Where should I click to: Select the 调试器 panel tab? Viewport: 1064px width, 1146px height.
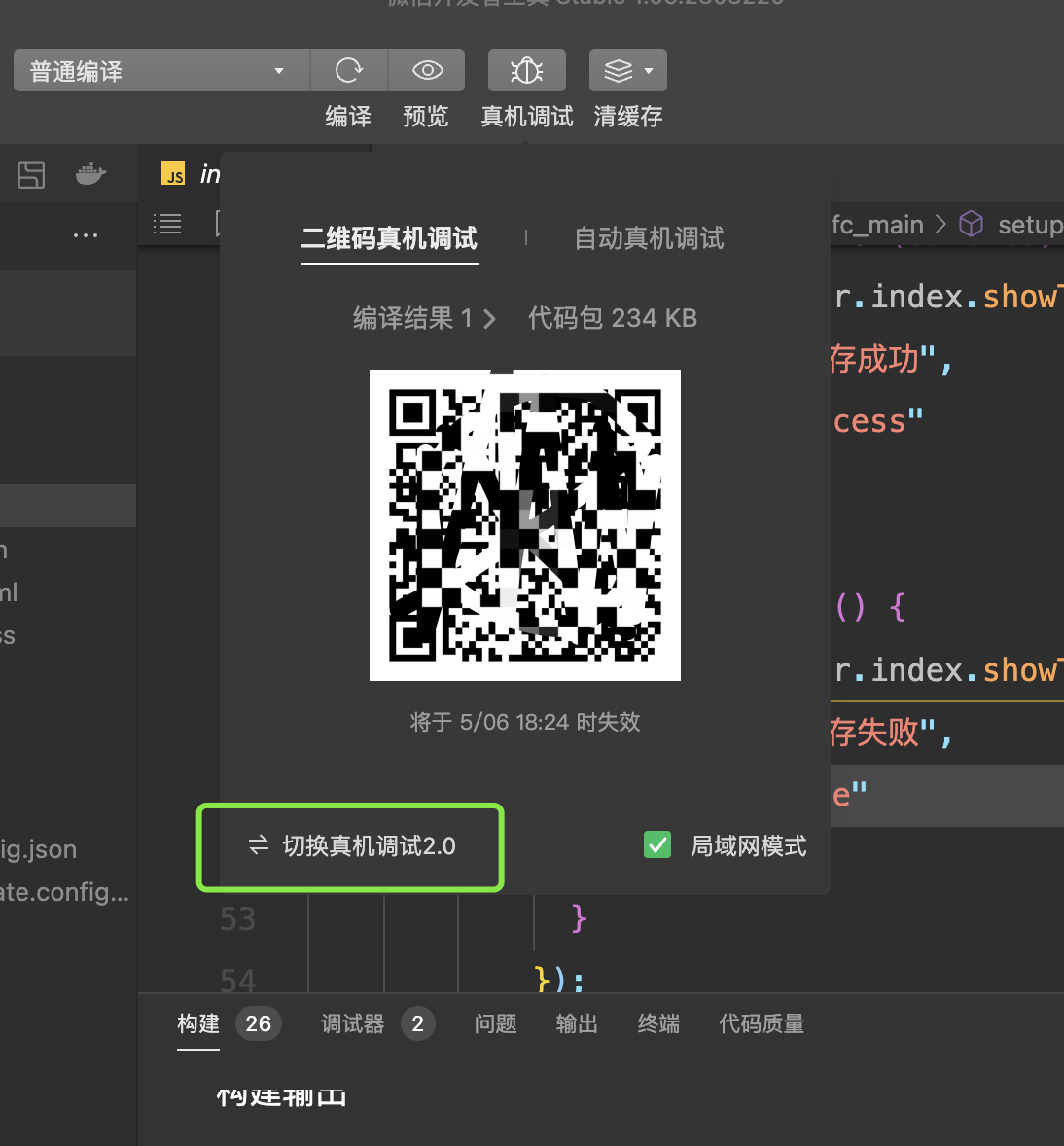tap(353, 1023)
